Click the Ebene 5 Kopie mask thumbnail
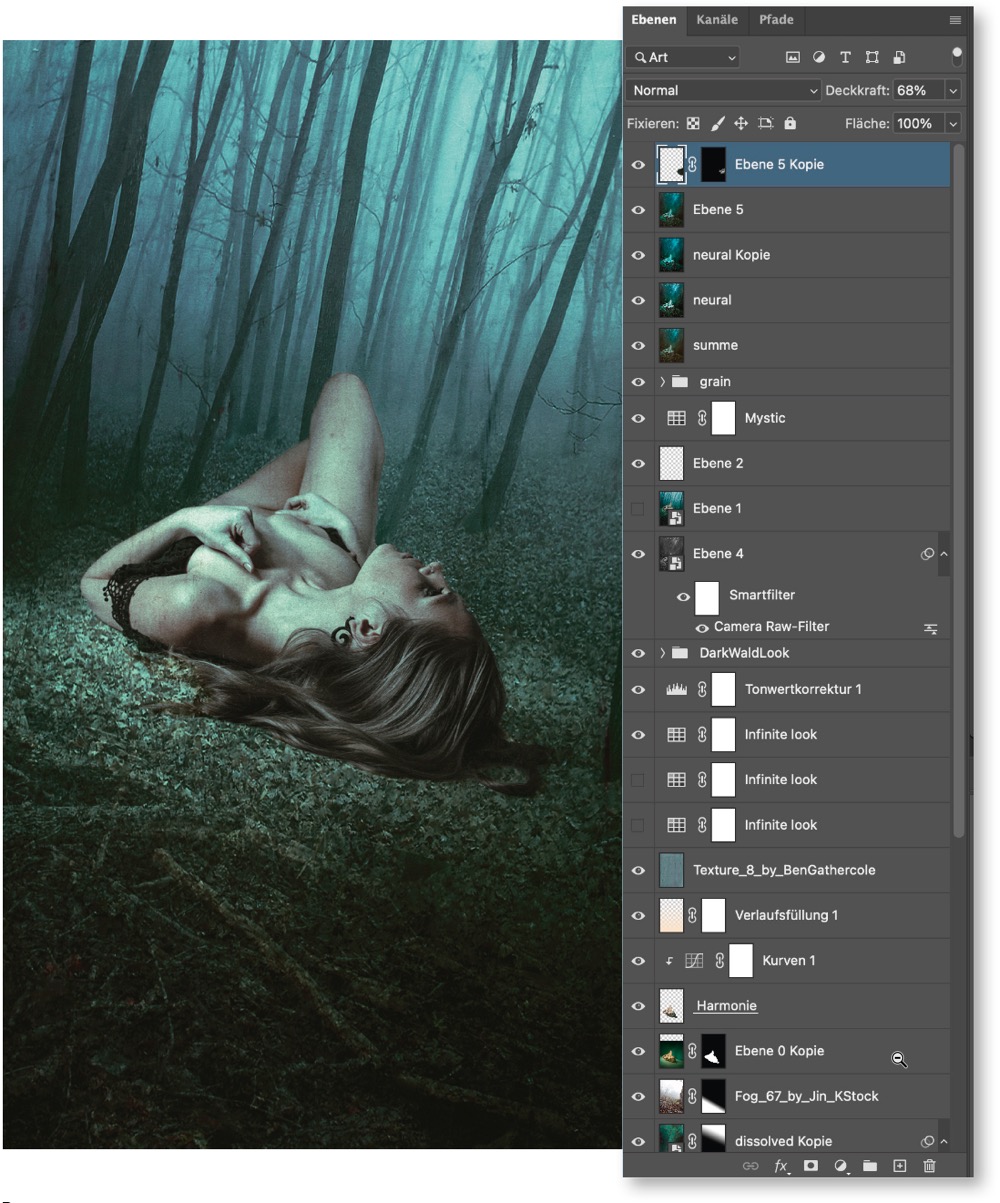1000x1203 pixels. click(x=713, y=165)
